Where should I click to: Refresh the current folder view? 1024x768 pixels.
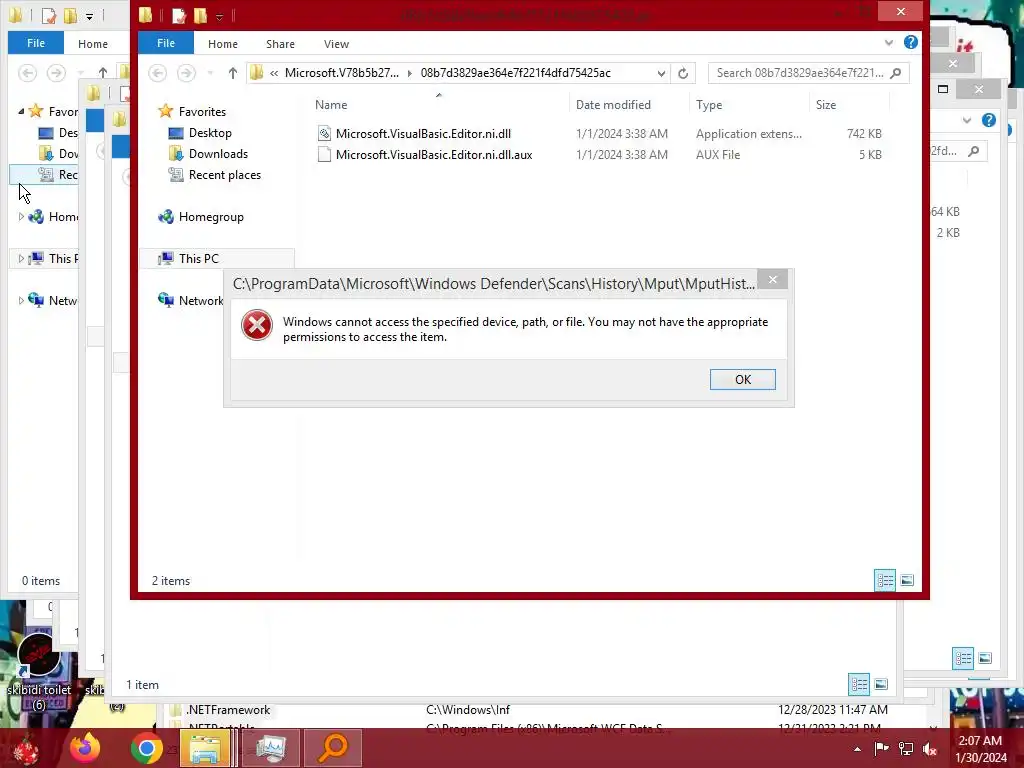pyautogui.click(x=682, y=73)
